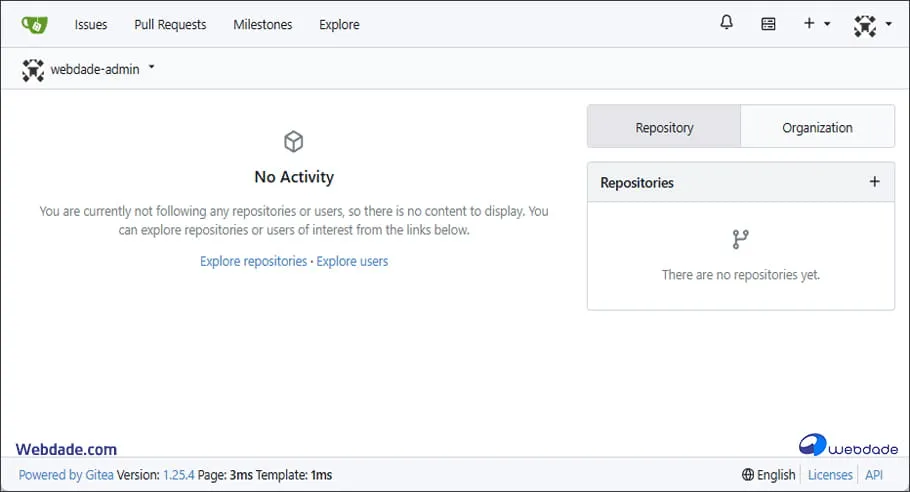Follow the Explore repositories link
Image resolution: width=910 pixels, height=492 pixels.
(253, 261)
